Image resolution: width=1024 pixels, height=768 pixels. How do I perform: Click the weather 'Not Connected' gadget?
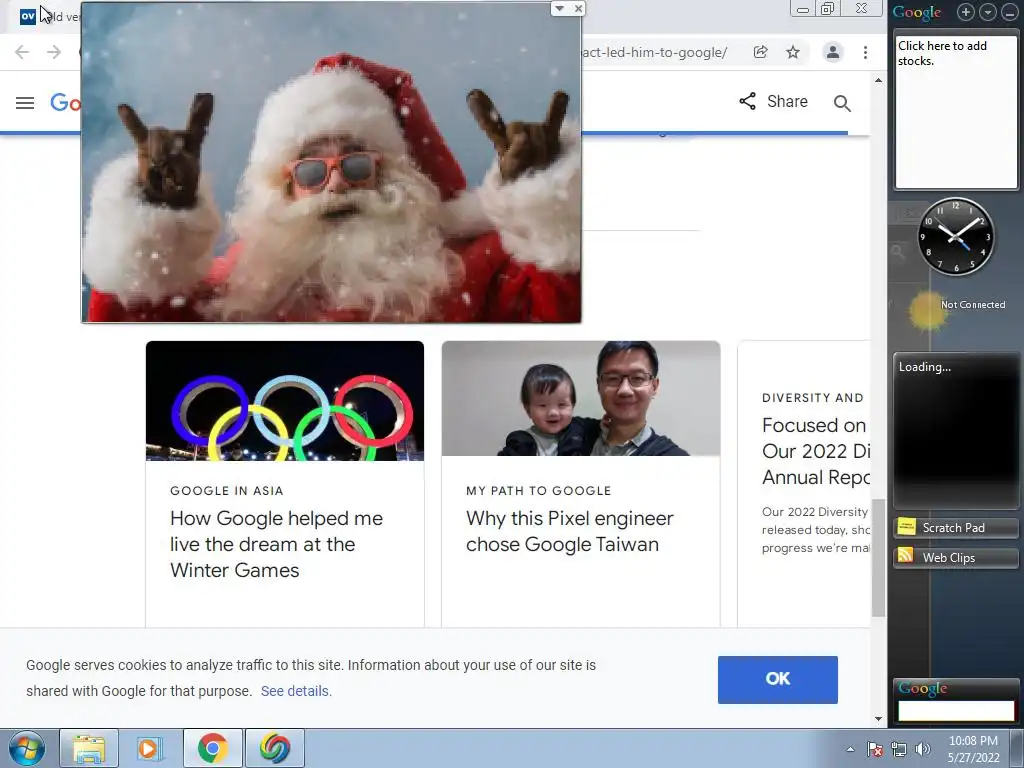(x=955, y=308)
